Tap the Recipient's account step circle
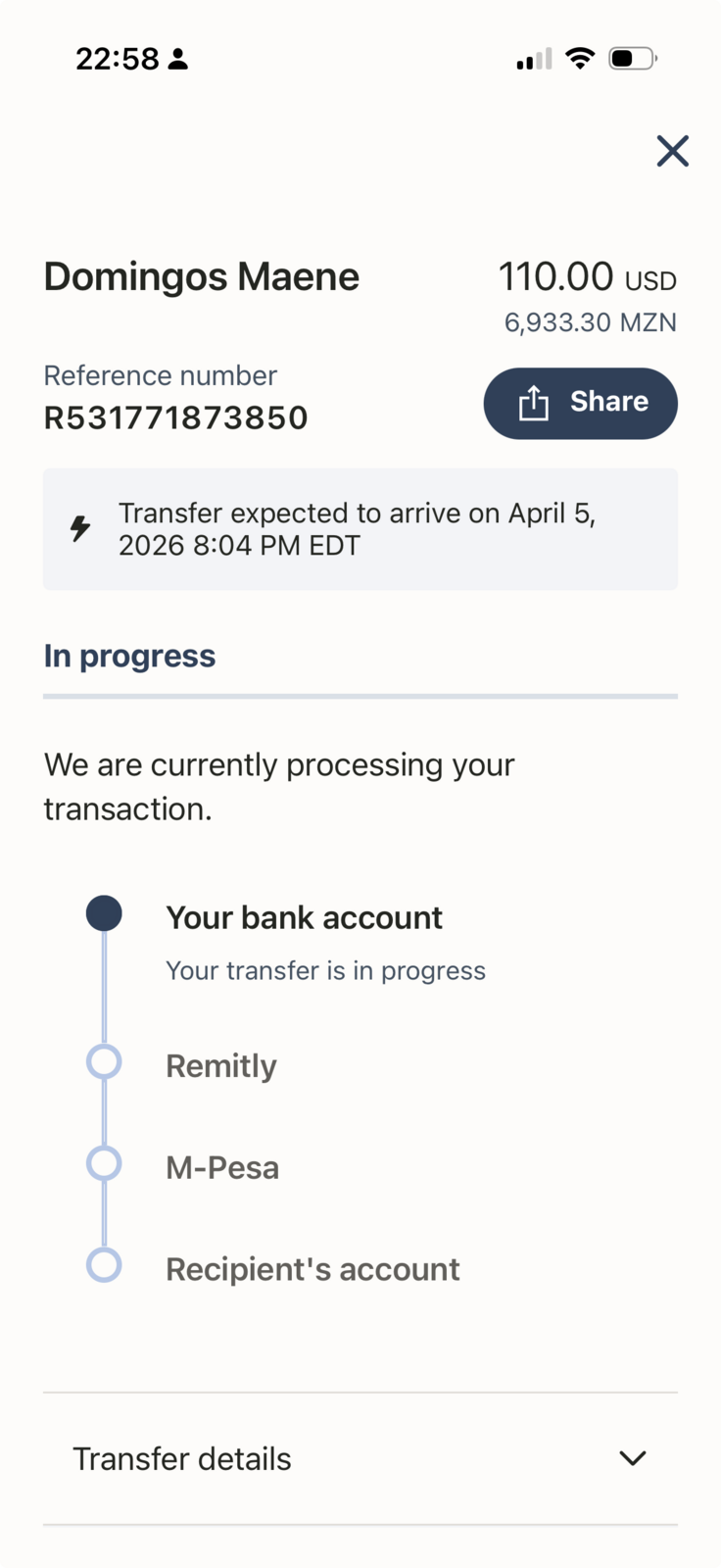The image size is (721, 1568). (x=104, y=1265)
